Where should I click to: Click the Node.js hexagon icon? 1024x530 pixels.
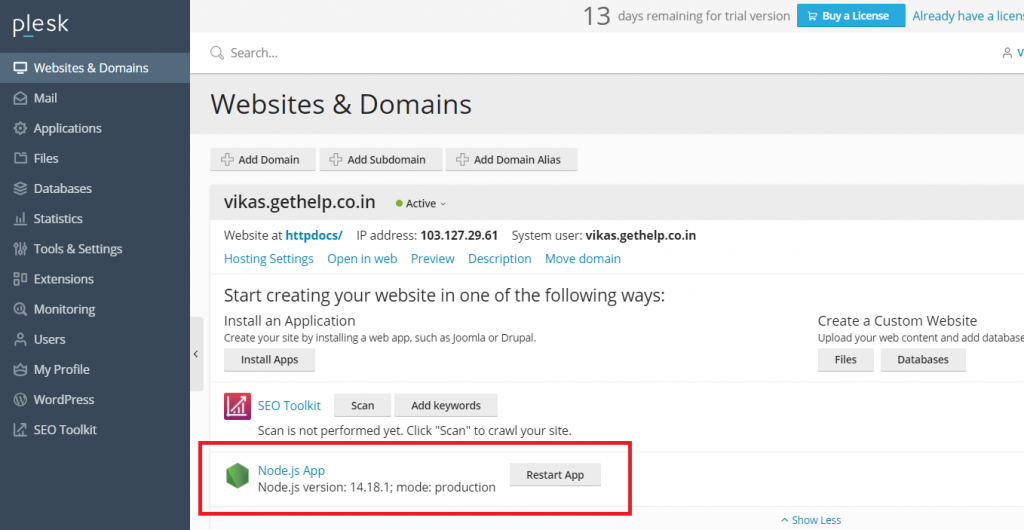coord(237,477)
